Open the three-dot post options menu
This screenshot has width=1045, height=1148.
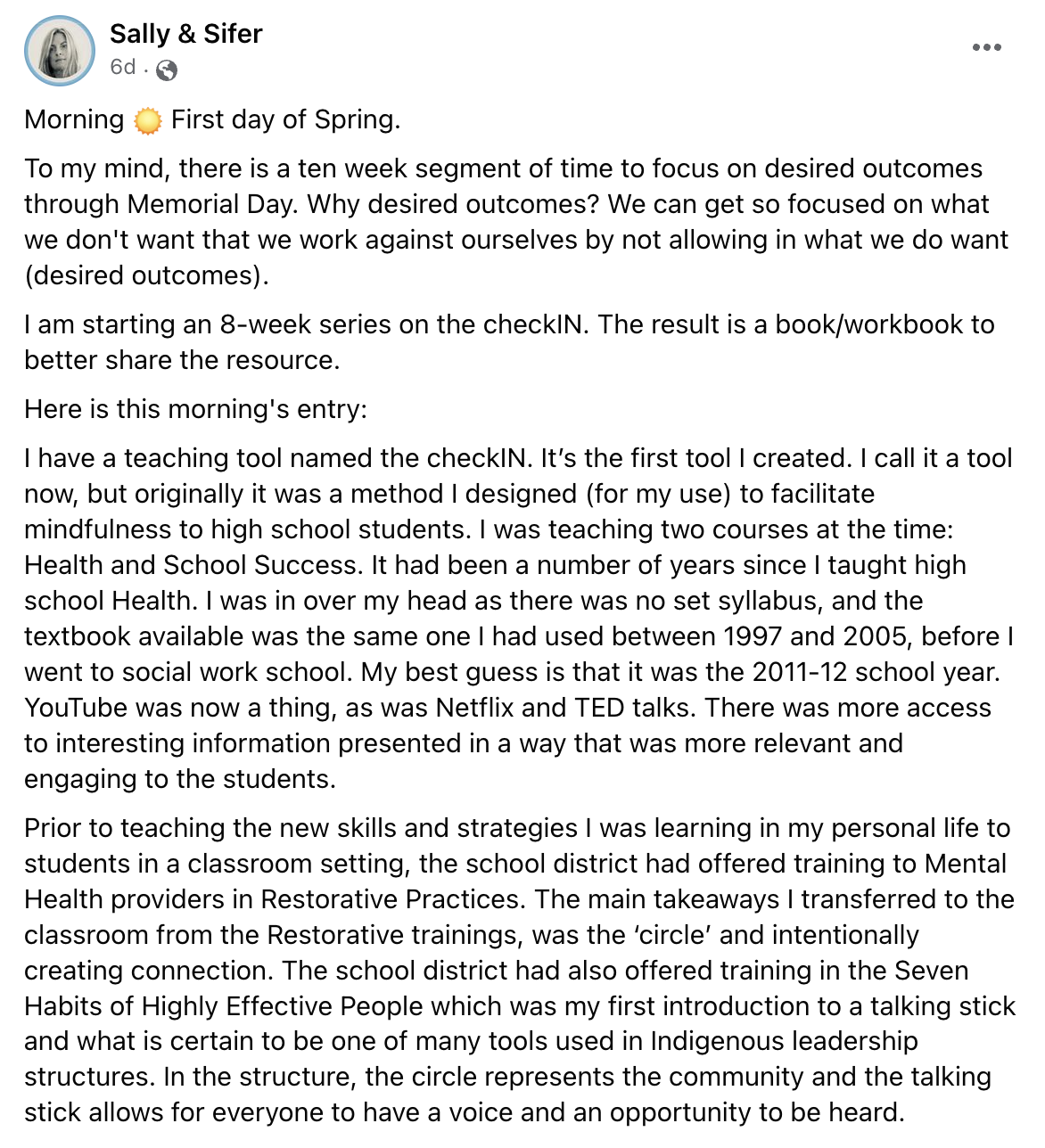986,47
